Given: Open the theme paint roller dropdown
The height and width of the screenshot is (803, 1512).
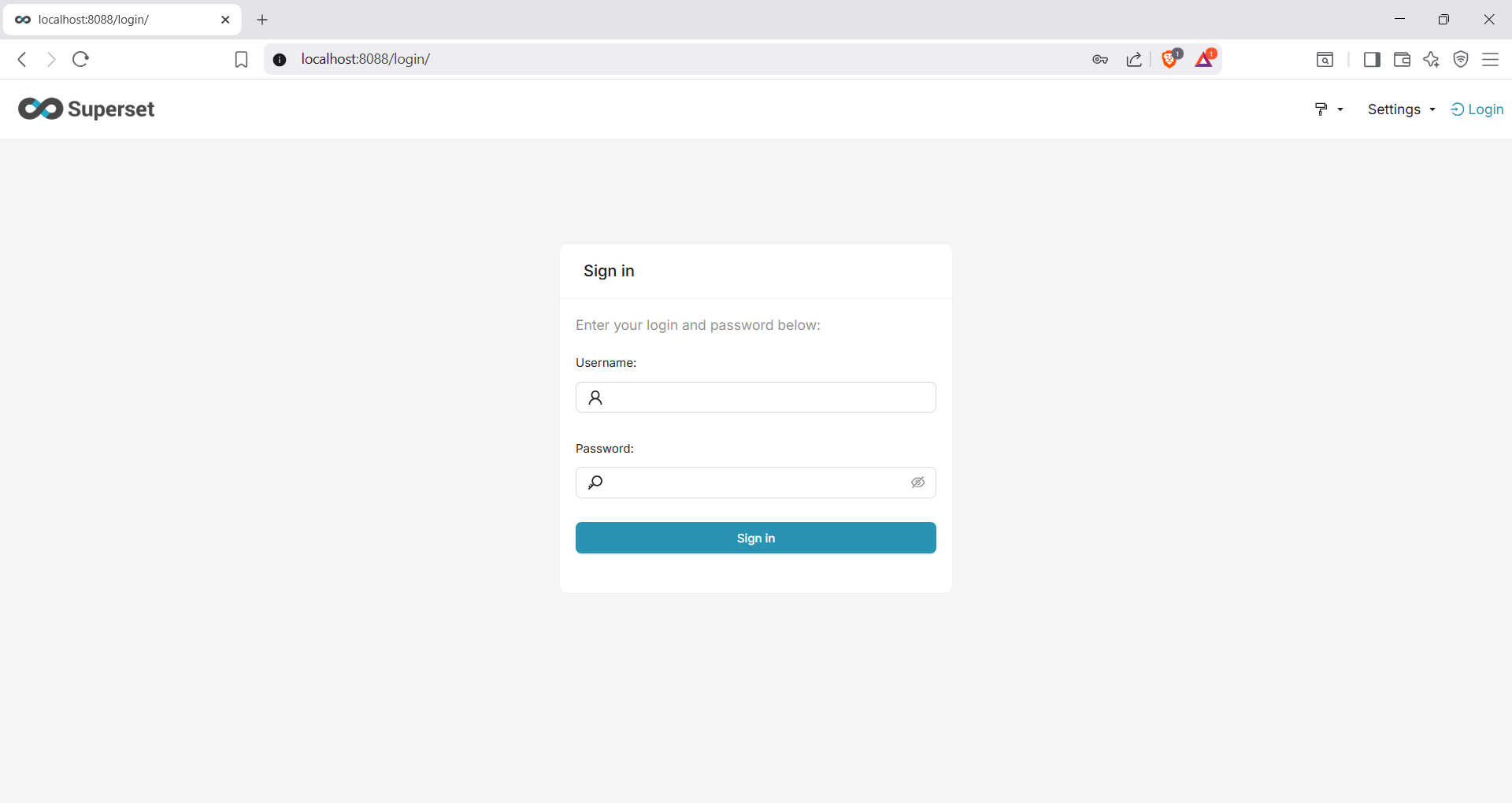Looking at the screenshot, I should coord(1329,109).
